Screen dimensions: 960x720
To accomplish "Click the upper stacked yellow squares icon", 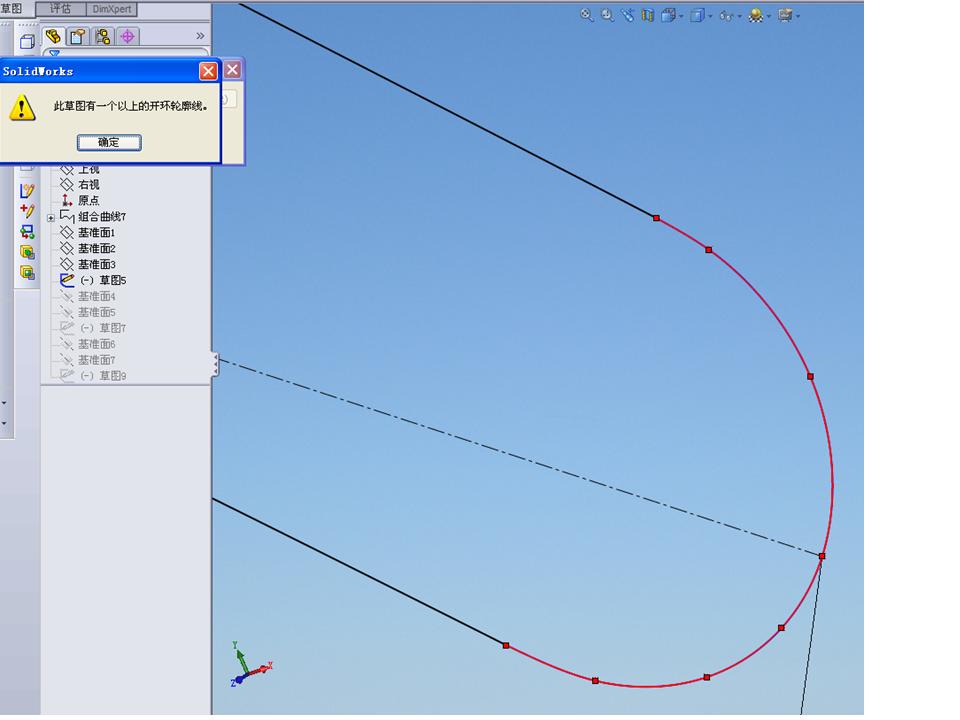I will (27, 252).
